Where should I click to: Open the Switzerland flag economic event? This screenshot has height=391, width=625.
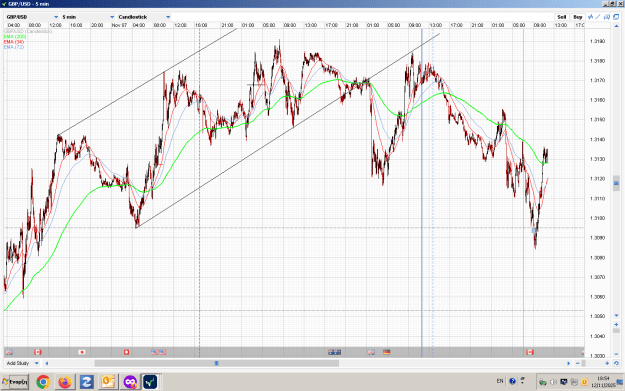(126, 352)
